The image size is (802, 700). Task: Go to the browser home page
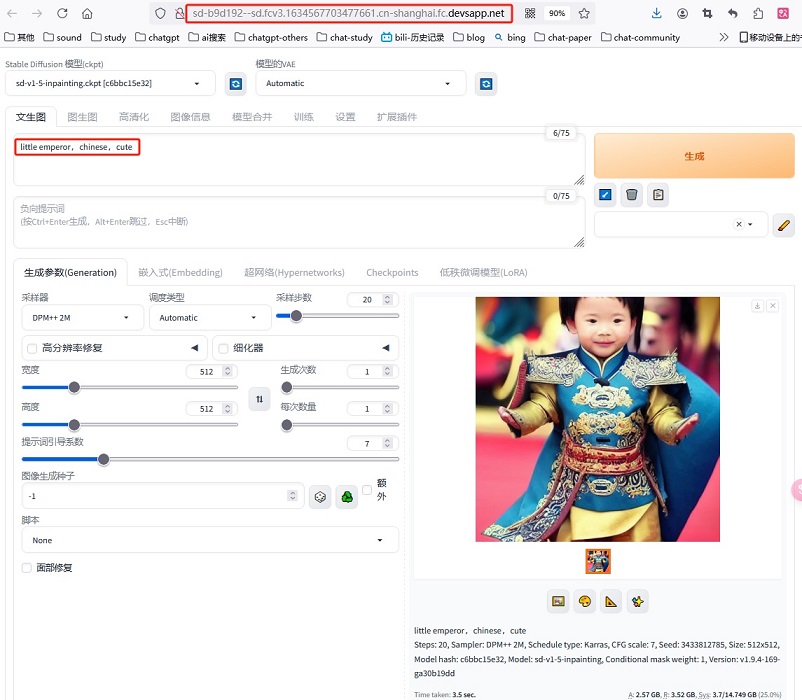pyautogui.click(x=87, y=13)
